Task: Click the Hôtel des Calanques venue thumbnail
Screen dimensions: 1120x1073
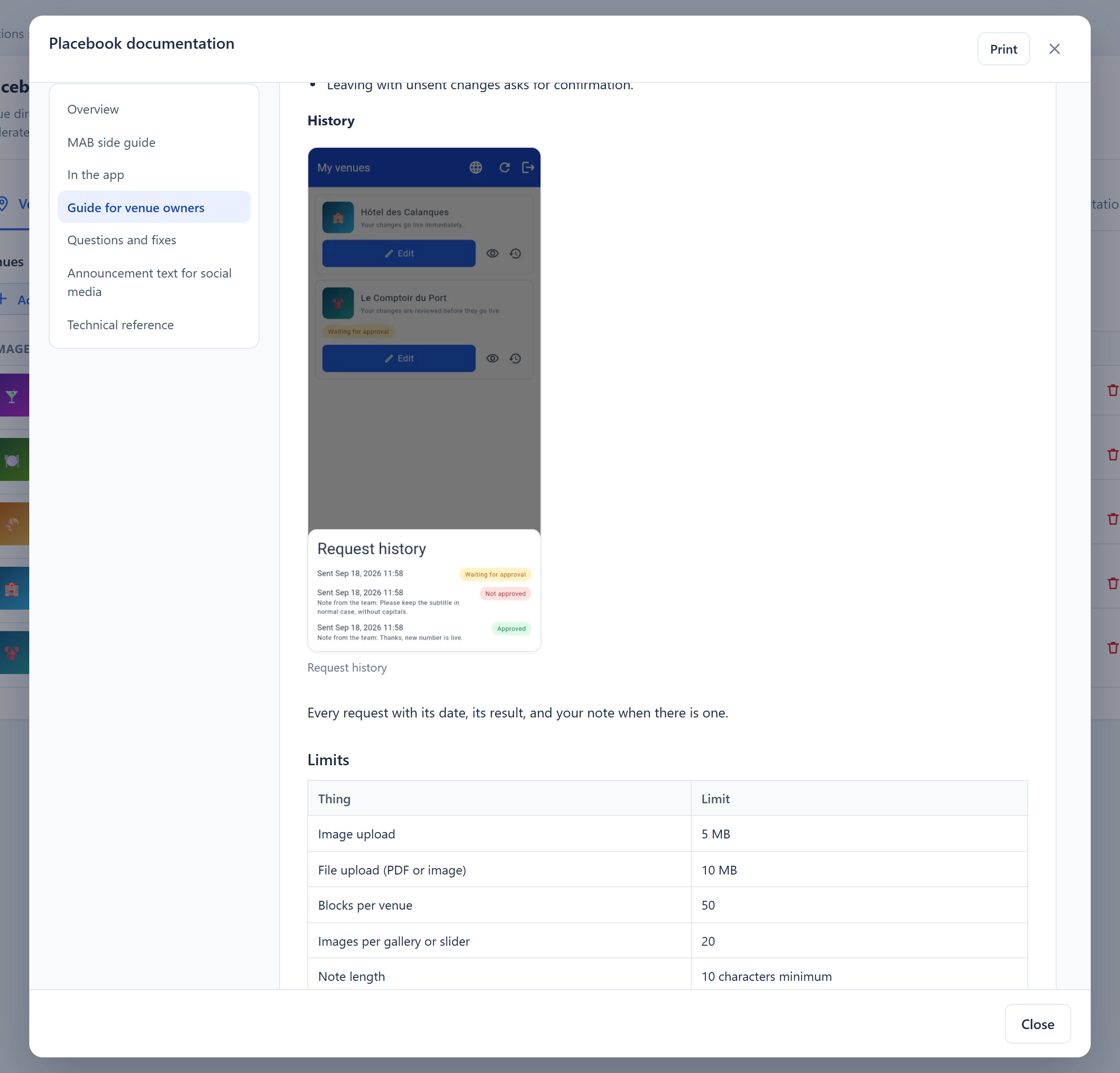Action: pyautogui.click(x=338, y=218)
